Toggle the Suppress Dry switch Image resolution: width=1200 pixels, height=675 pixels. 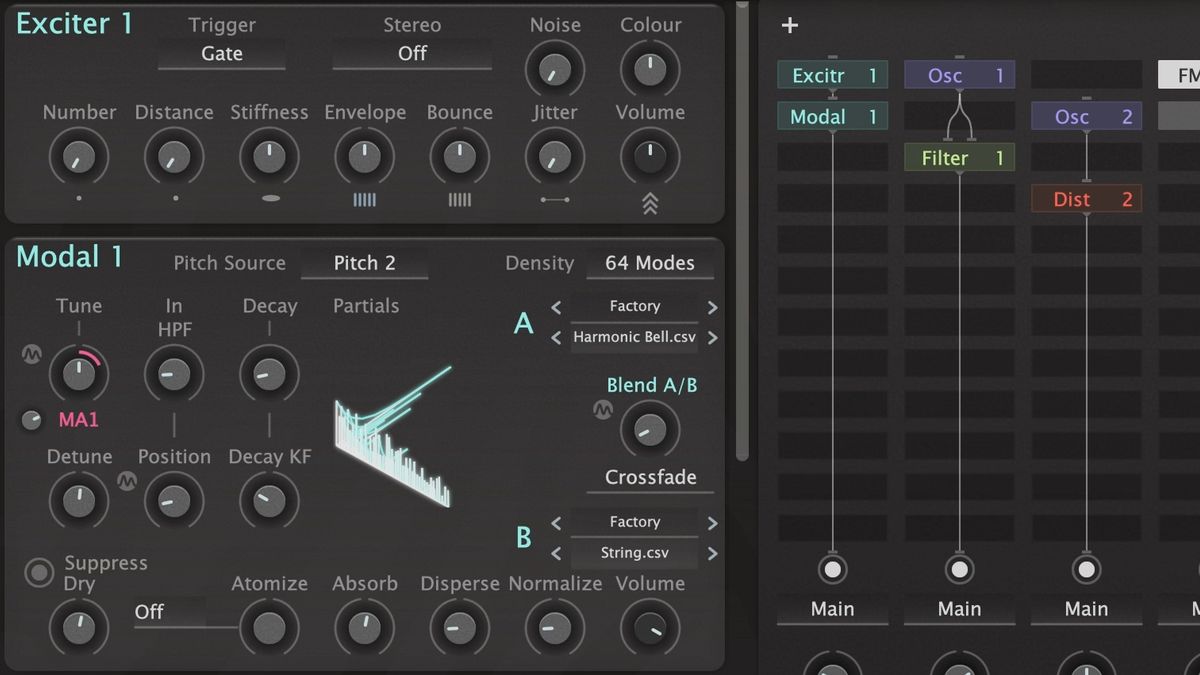(39, 573)
